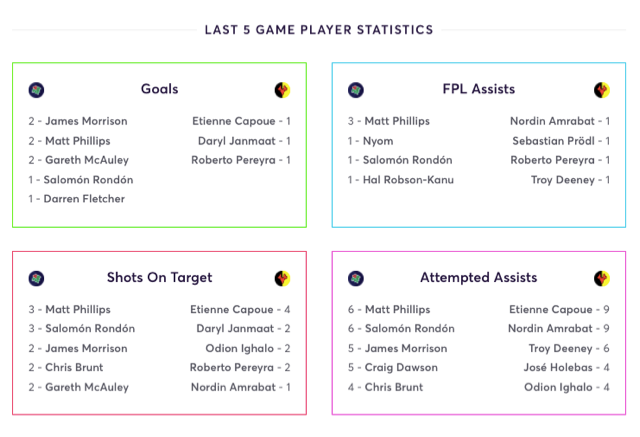Choose Odion Ighalo in Shots On Target
Image resolution: width=640 pixels, height=437 pixels.
pos(239,348)
